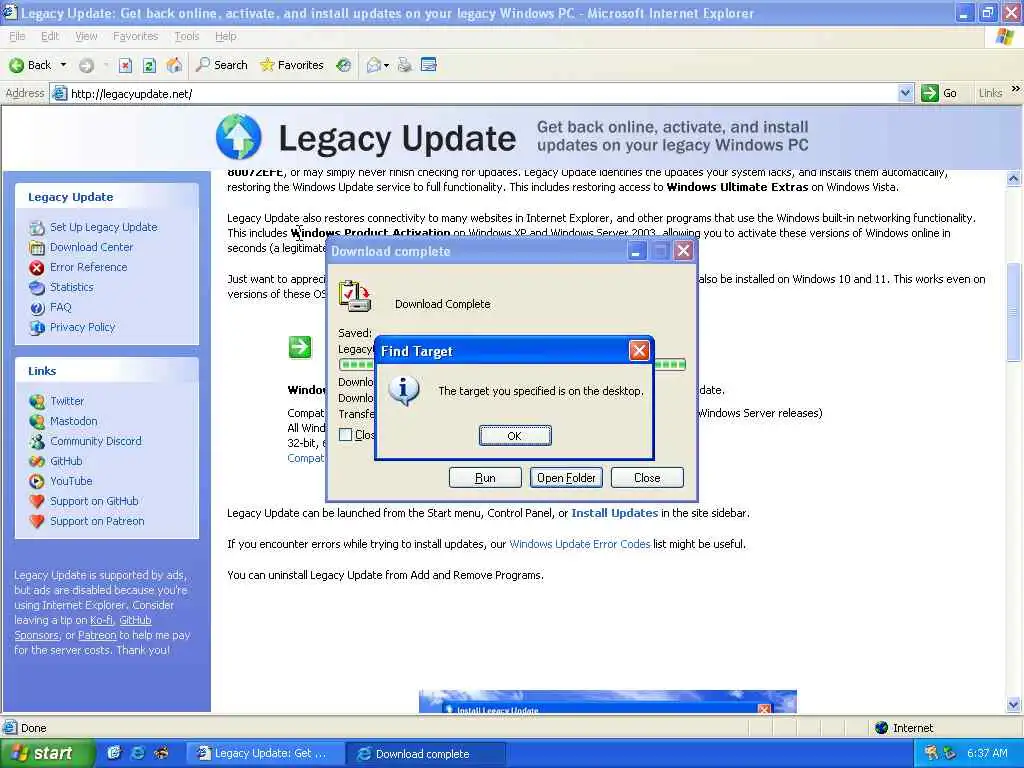The height and width of the screenshot is (768, 1024).
Task: Click the Download Complete clipboard icon
Action: pos(355,296)
